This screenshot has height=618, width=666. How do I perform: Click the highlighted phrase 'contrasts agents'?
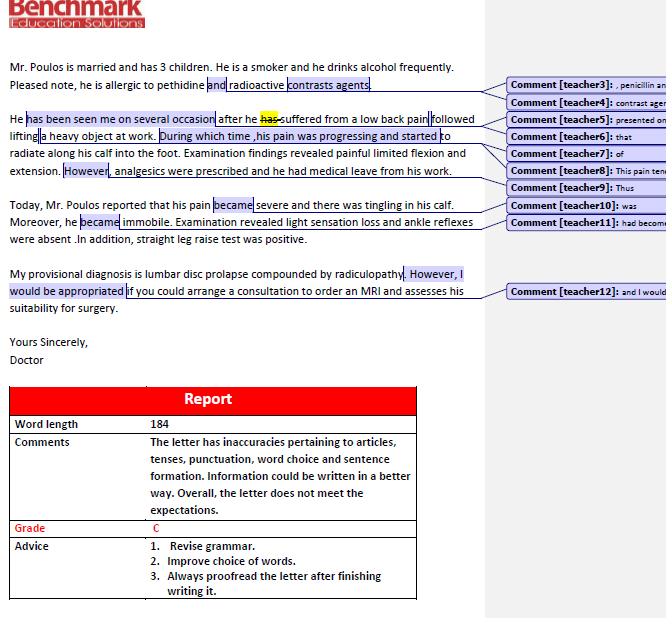point(329,85)
